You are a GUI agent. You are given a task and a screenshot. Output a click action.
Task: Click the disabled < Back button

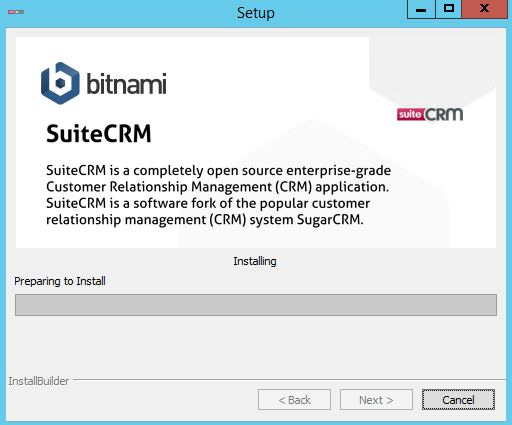pyautogui.click(x=294, y=399)
